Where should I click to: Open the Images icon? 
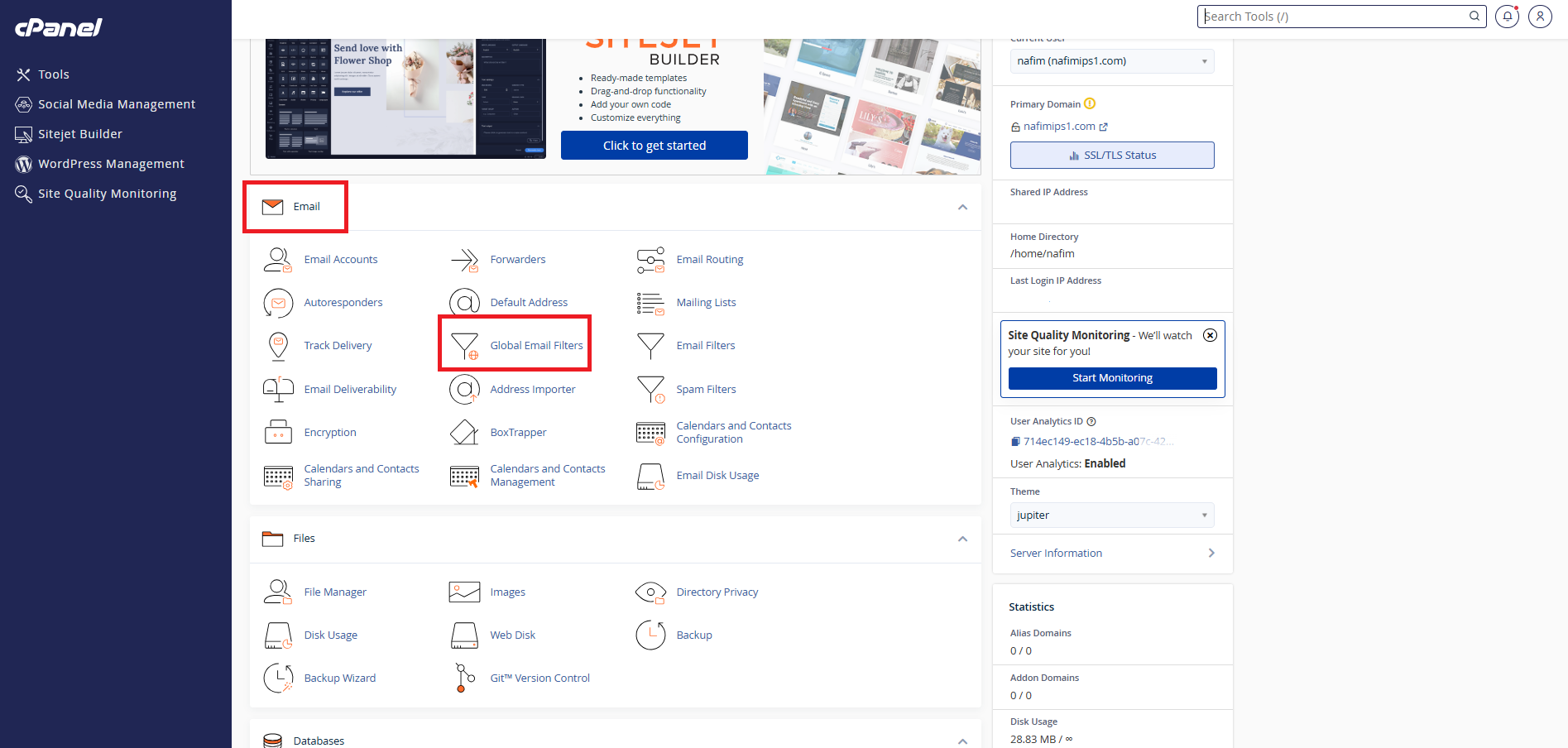tap(464, 592)
